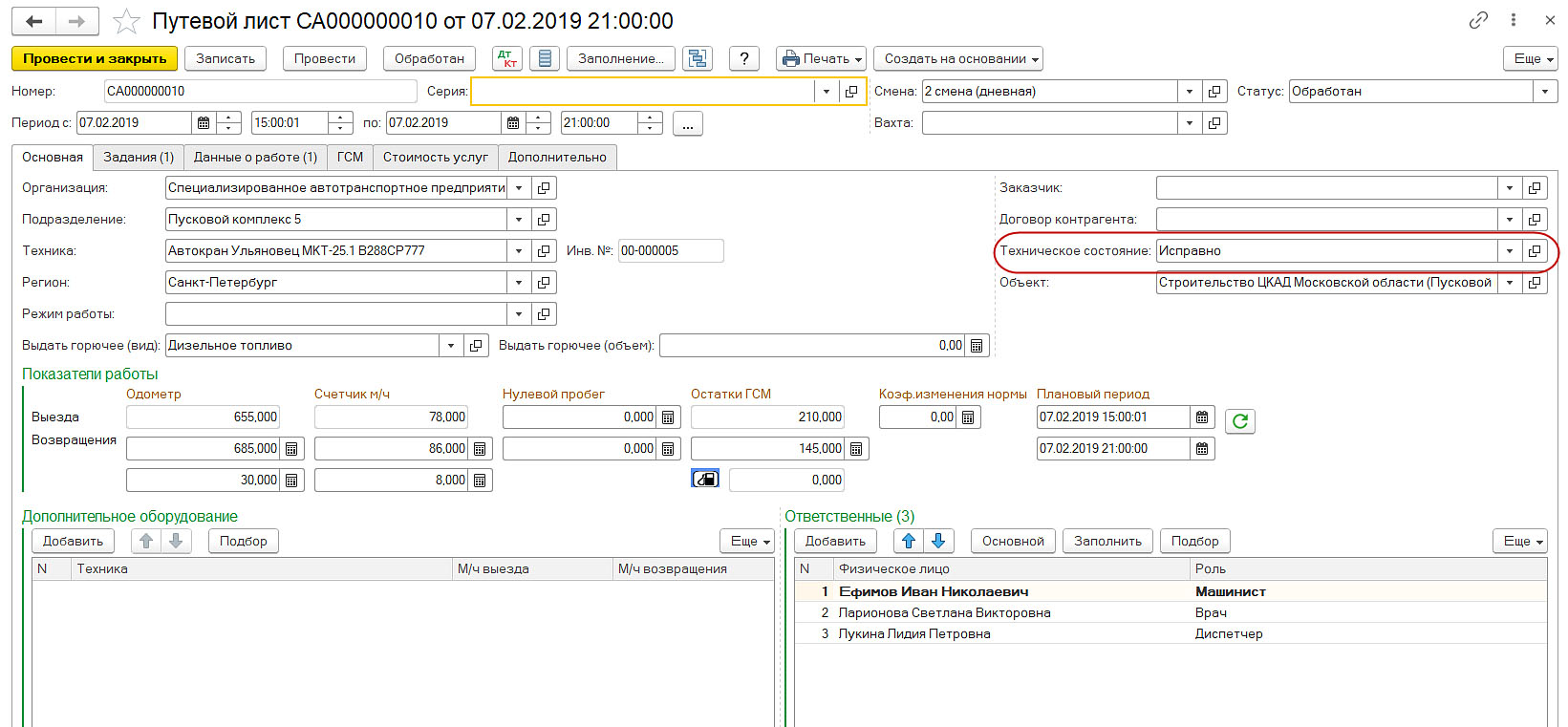Image resolution: width=1568 pixels, height=727 pixels.
Task: Click Заполнить button in Ответственные
Action: 1107,541
